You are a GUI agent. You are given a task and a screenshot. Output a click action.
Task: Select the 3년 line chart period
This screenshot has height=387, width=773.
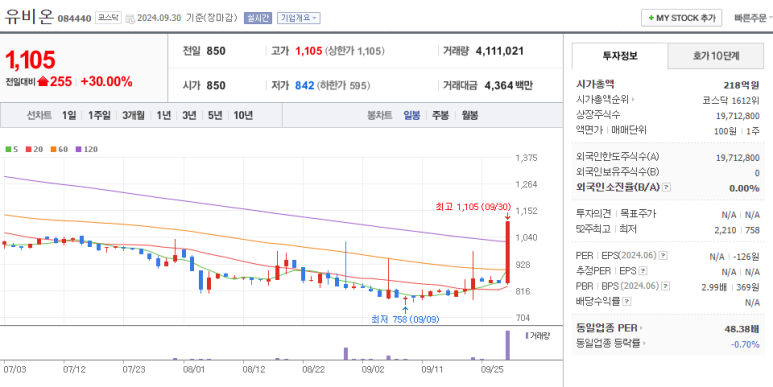(189, 115)
